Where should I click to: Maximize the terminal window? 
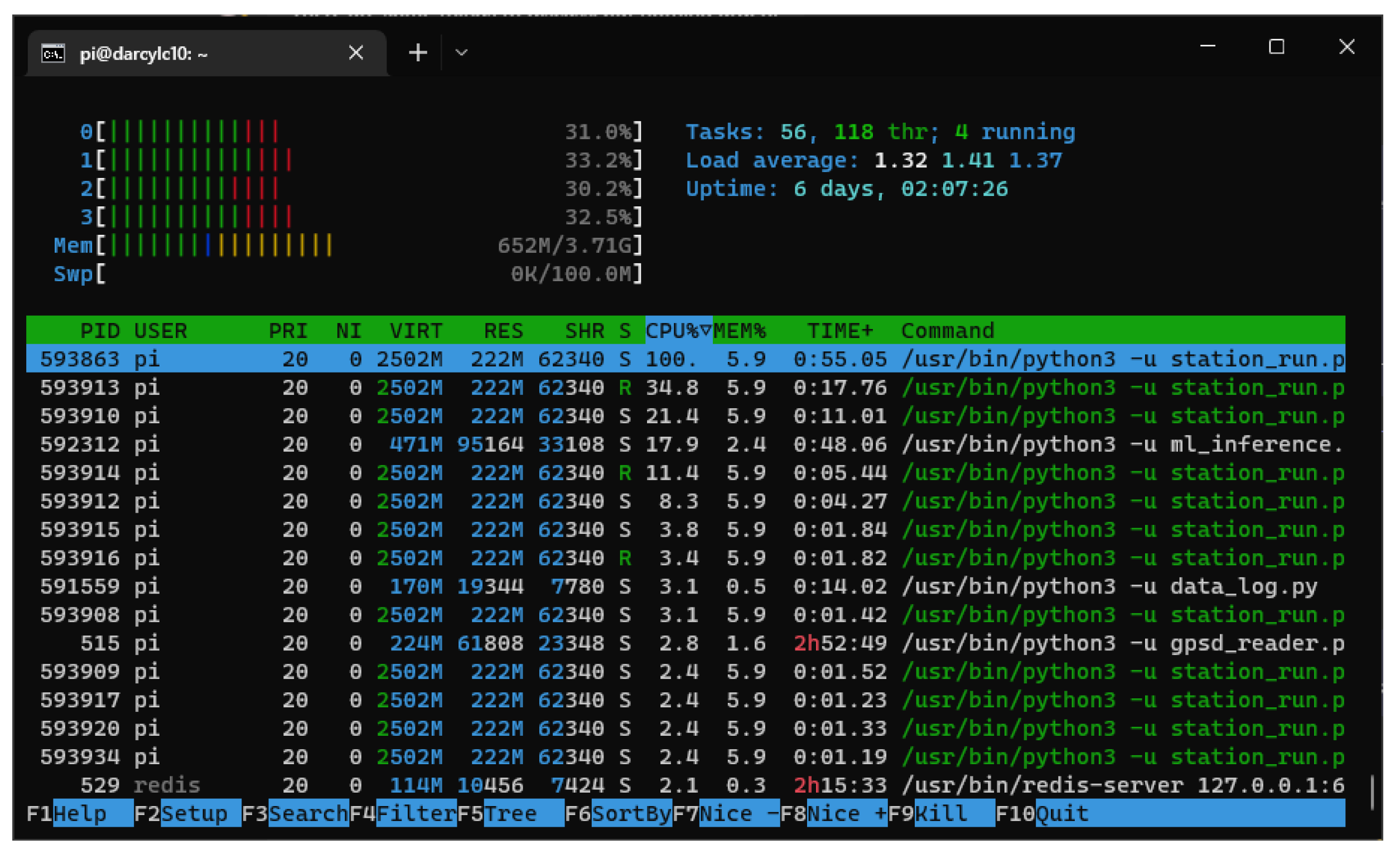[1276, 47]
